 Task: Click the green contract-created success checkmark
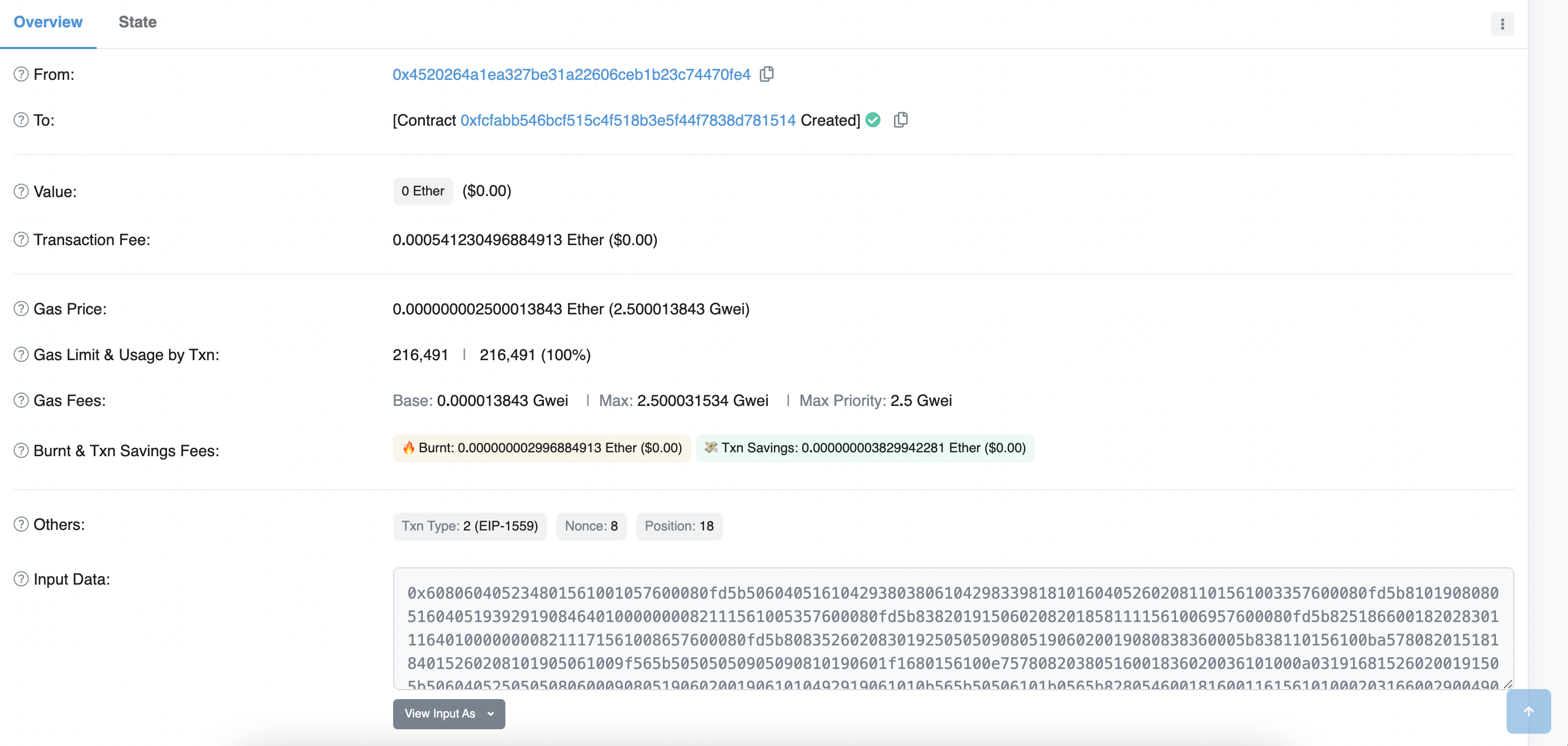[873, 120]
